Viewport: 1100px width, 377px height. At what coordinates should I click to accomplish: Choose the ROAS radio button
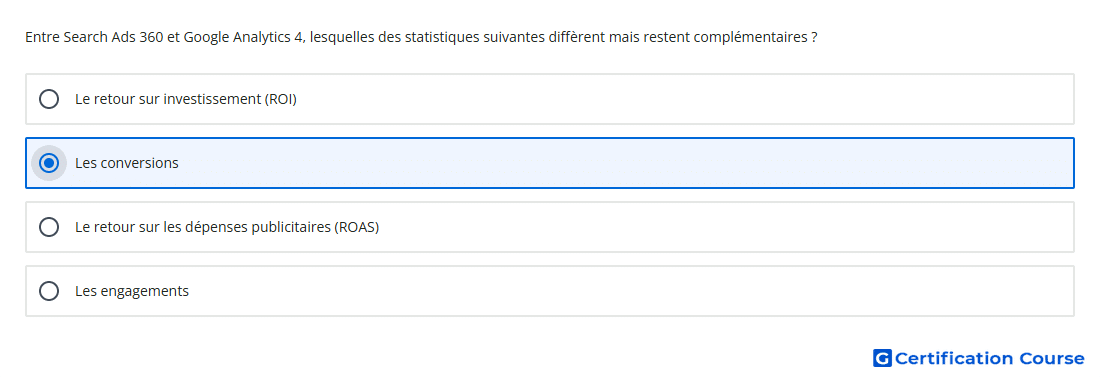pos(49,227)
